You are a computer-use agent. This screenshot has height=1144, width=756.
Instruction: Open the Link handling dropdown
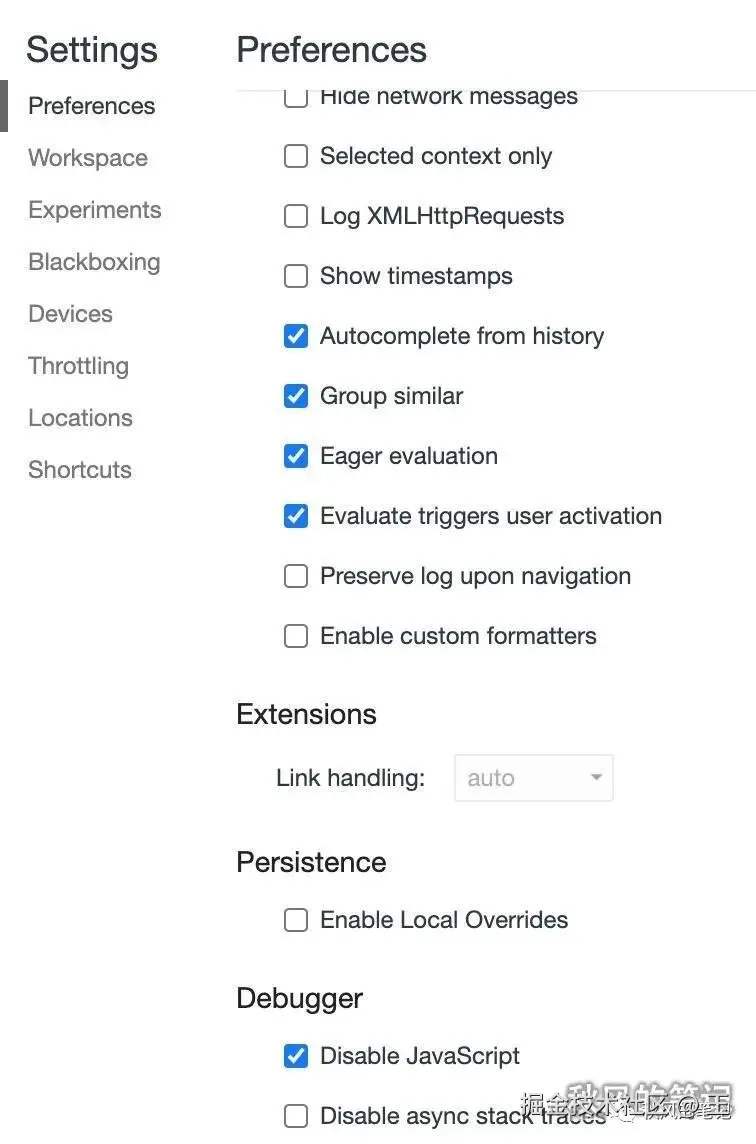(x=533, y=778)
